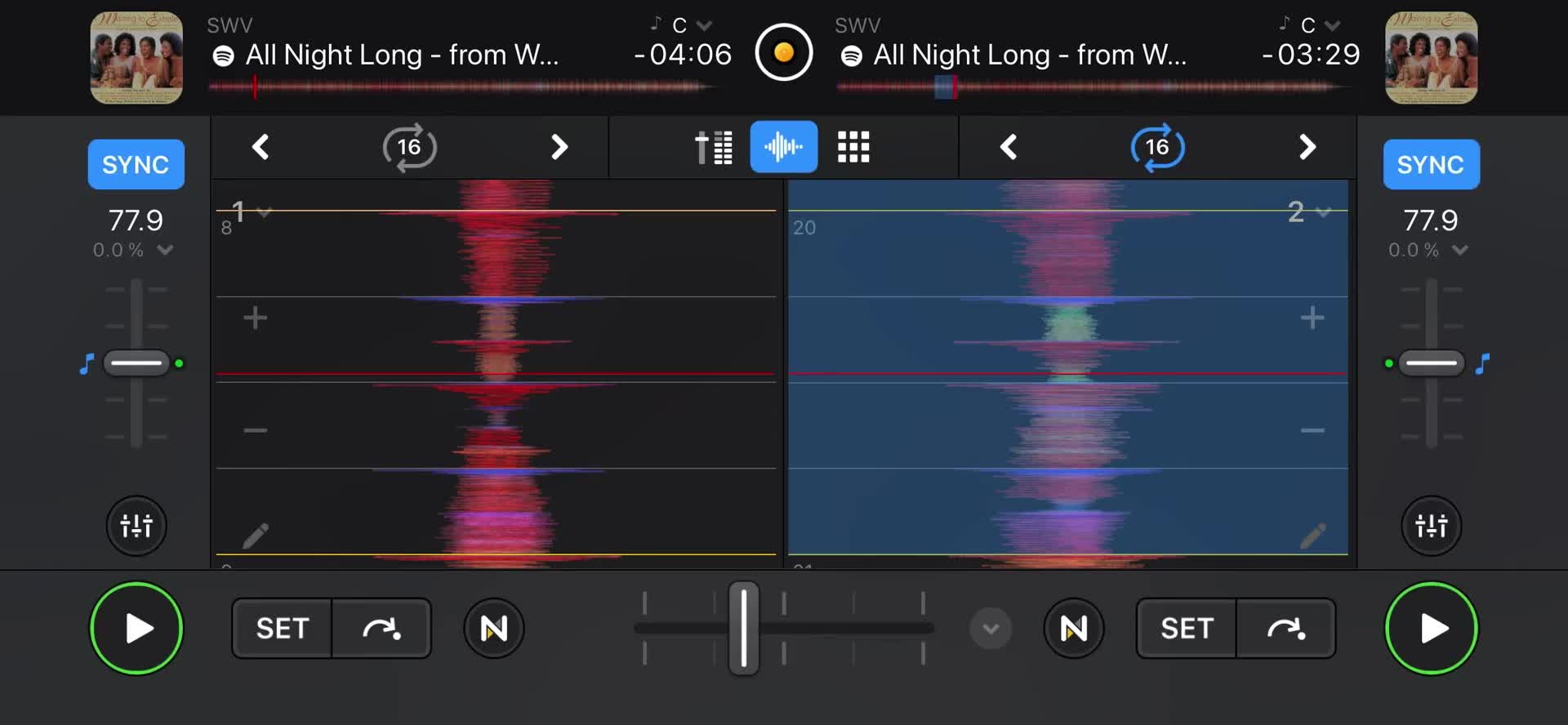Click the left deck scrolling waveform

tap(496, 373)
